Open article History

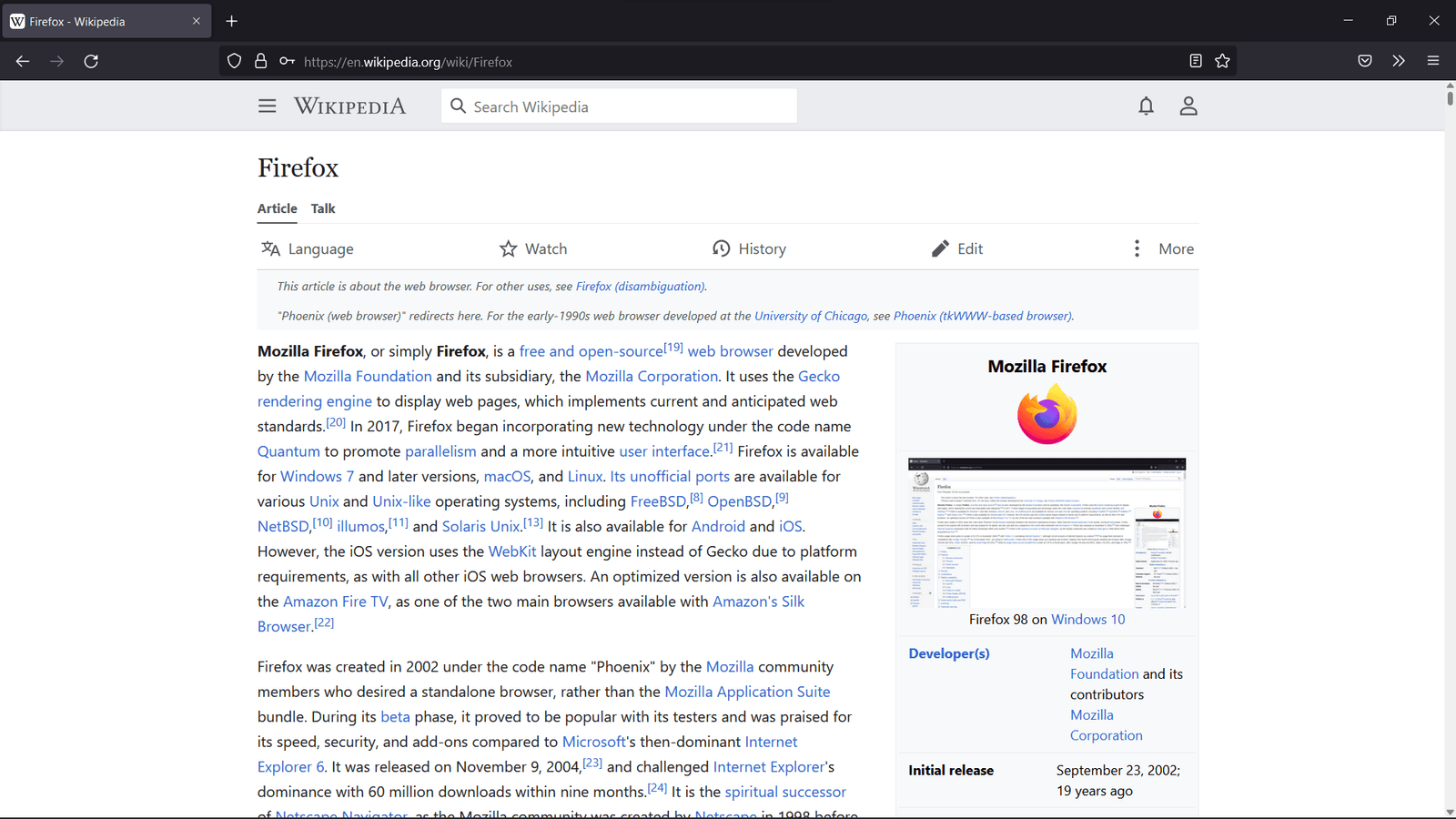[x=749, y=248]
